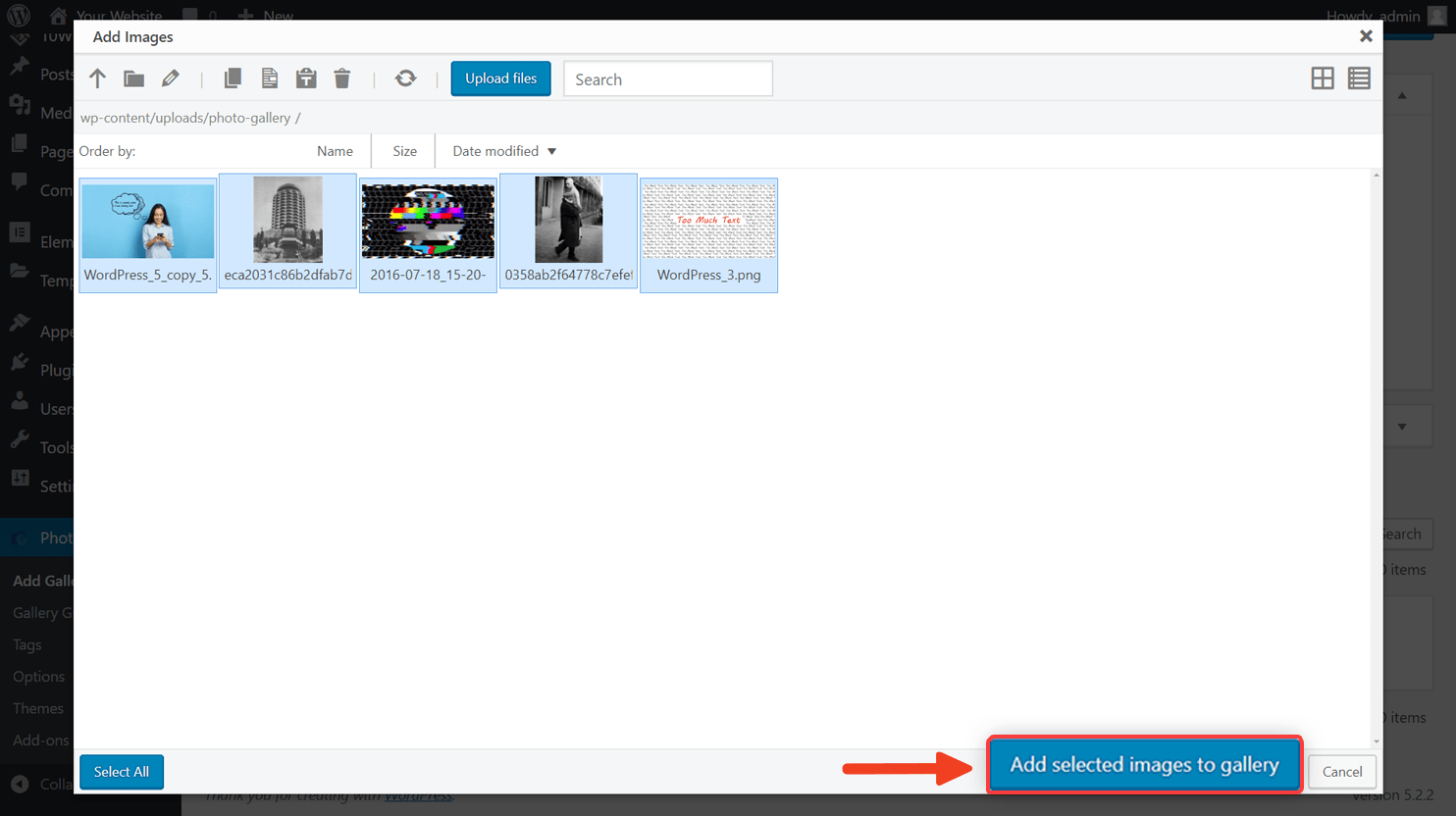
Task: Open Howdy admin account menu
Action: tap(1385, 16)
